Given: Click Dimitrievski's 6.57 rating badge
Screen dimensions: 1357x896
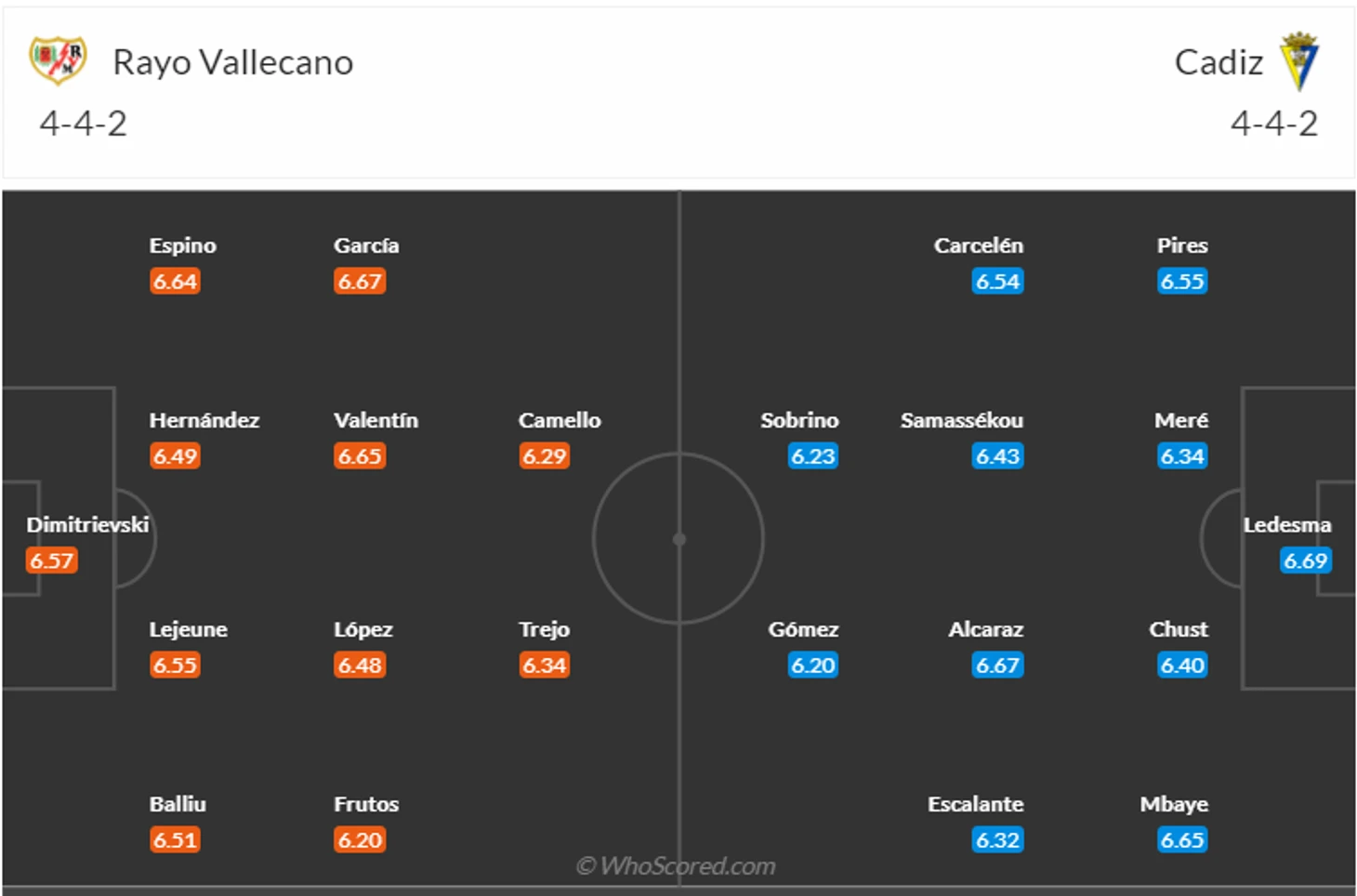Looking at the screenshot, I should (51, 560).
